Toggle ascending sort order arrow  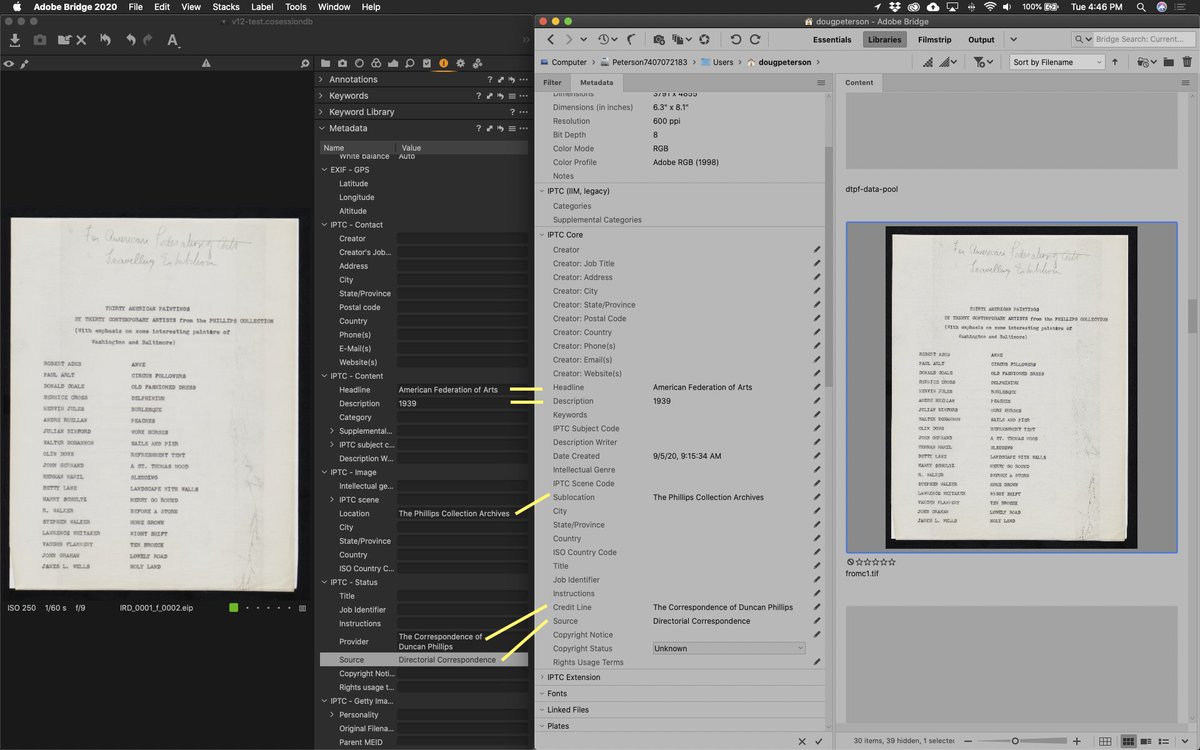1115,61
